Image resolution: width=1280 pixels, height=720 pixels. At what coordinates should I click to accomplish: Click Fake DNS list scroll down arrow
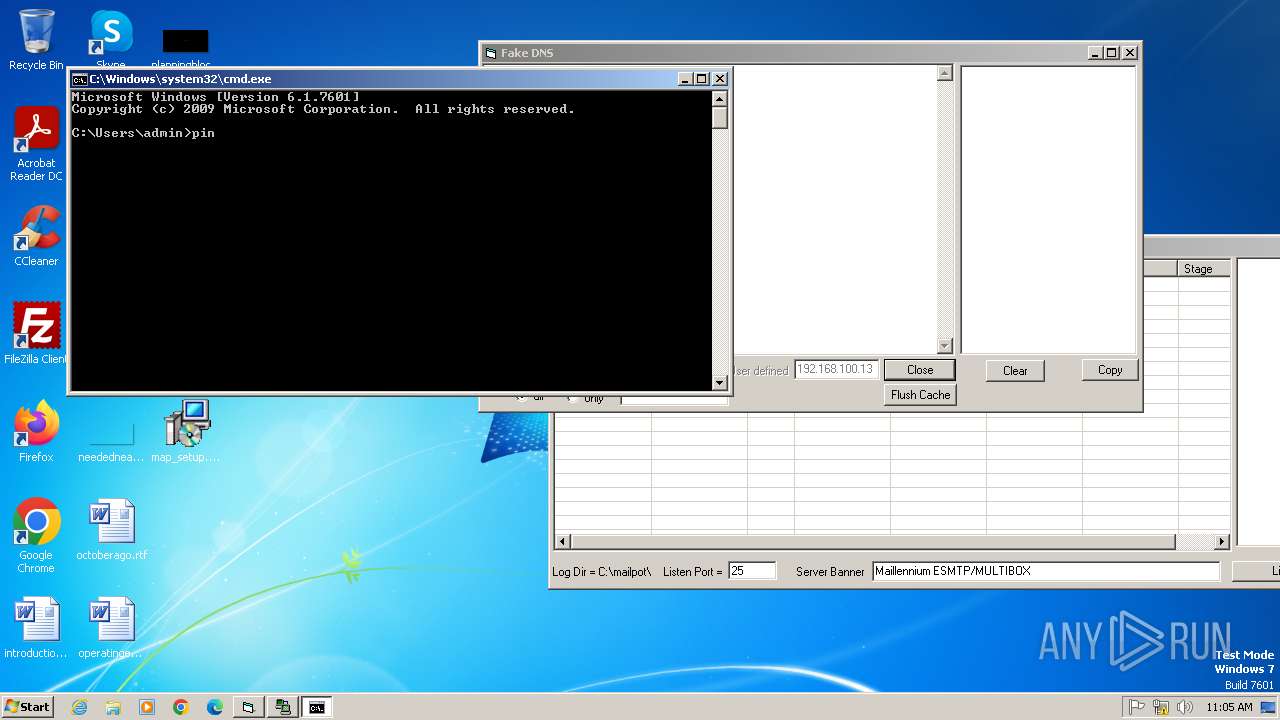(945, 346)
